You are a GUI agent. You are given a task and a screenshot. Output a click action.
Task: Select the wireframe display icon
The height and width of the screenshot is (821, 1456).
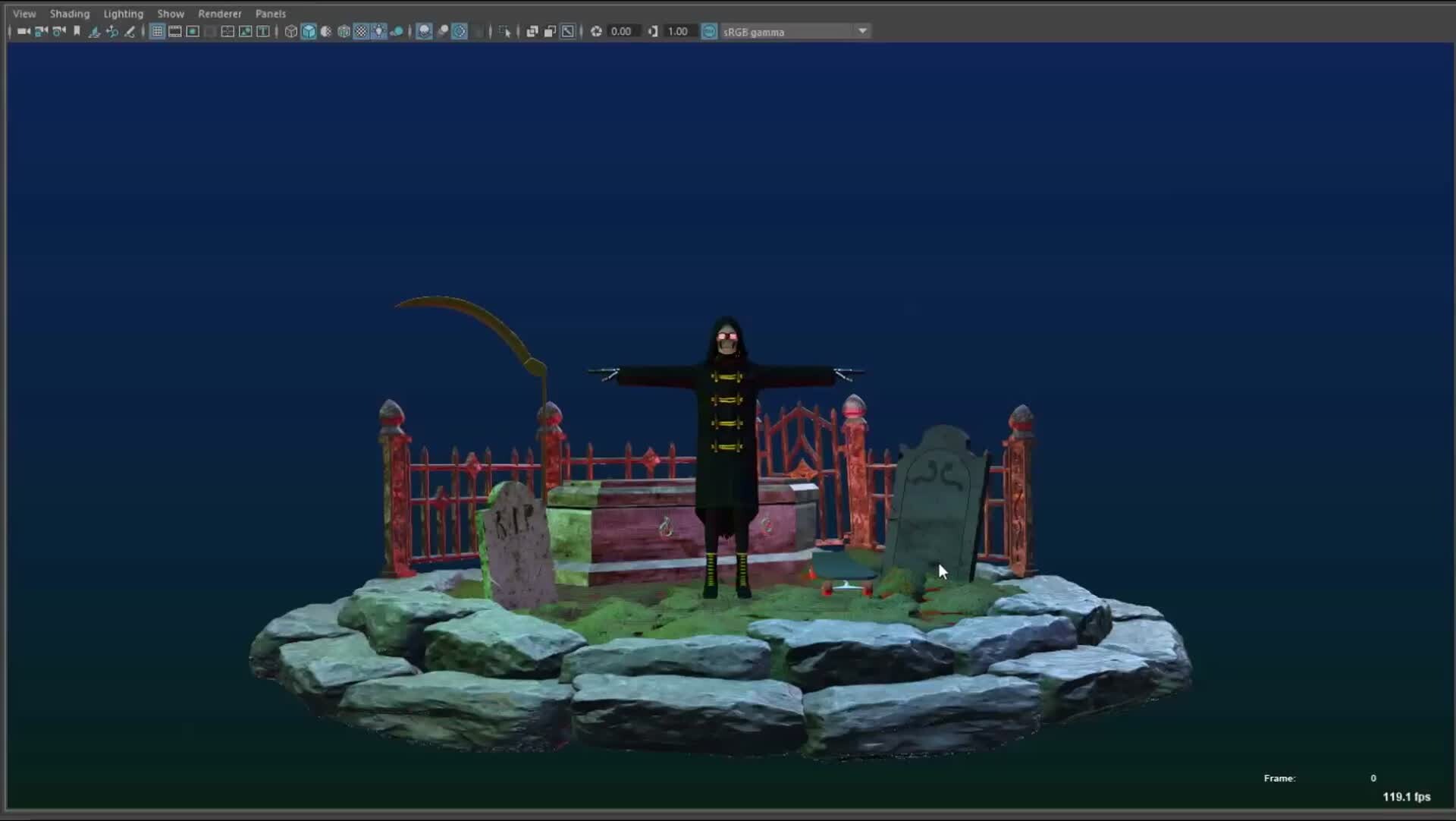[290, 31]
